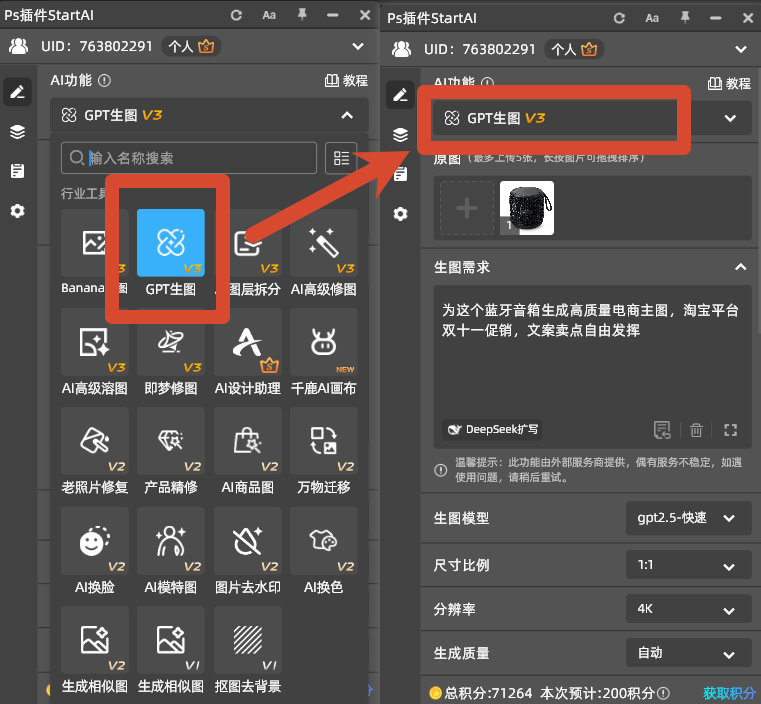
Task: Click the name search input field
Action: tap(189, 158)
